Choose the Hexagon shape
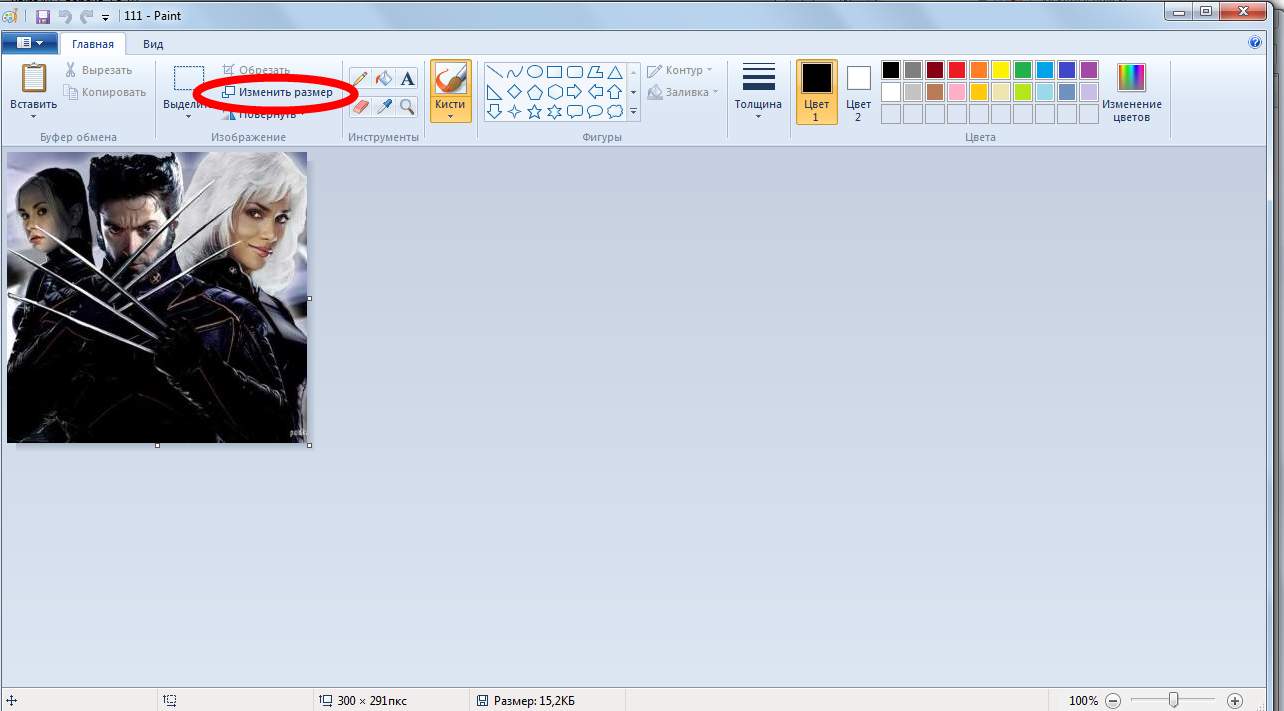The height and width of the screenshot is (711, 1284). 555,92
